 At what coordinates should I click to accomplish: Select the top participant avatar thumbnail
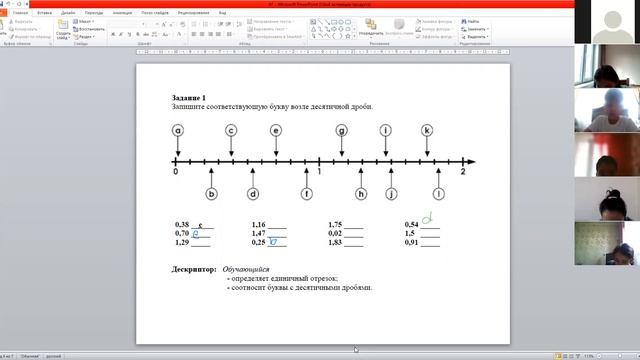[x=613, y=22]
